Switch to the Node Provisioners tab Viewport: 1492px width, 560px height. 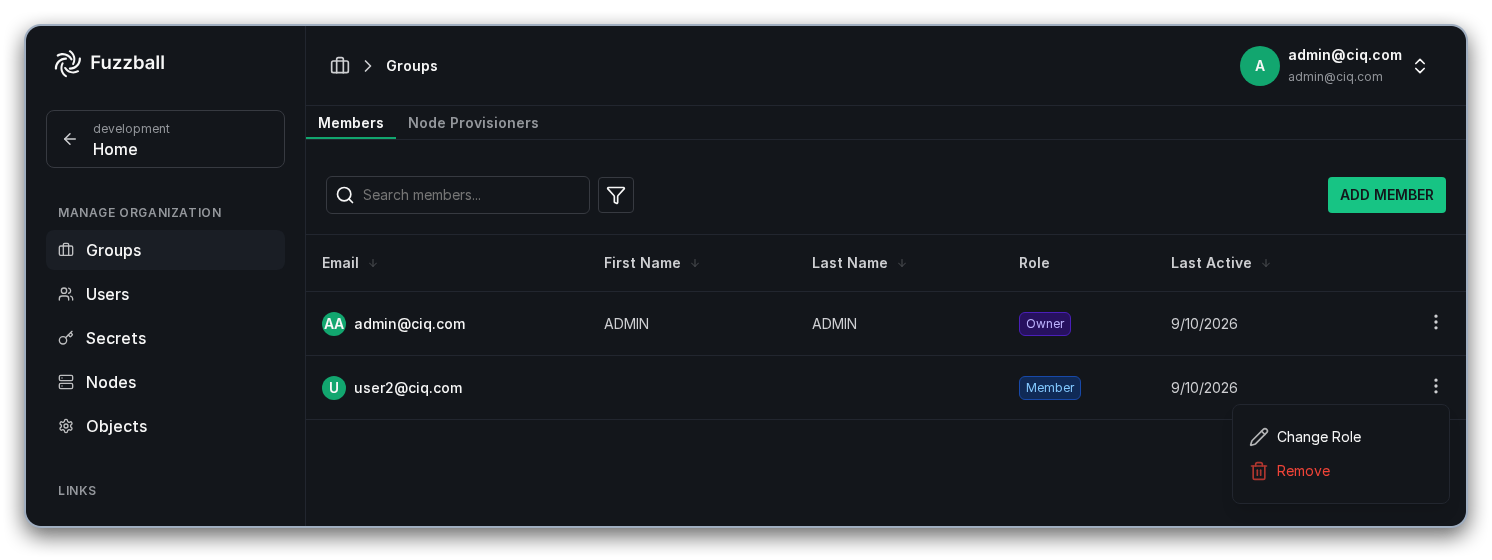[473, 123]
